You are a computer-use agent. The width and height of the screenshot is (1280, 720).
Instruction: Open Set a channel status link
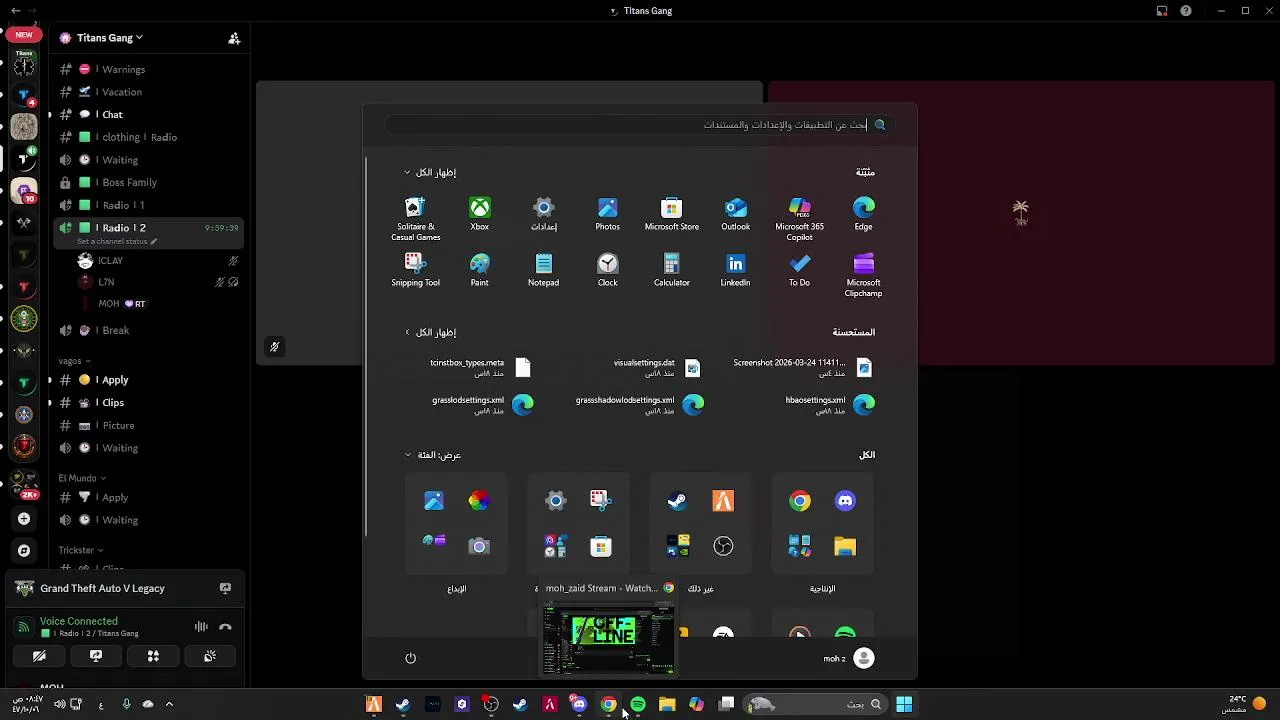point(117,241)
